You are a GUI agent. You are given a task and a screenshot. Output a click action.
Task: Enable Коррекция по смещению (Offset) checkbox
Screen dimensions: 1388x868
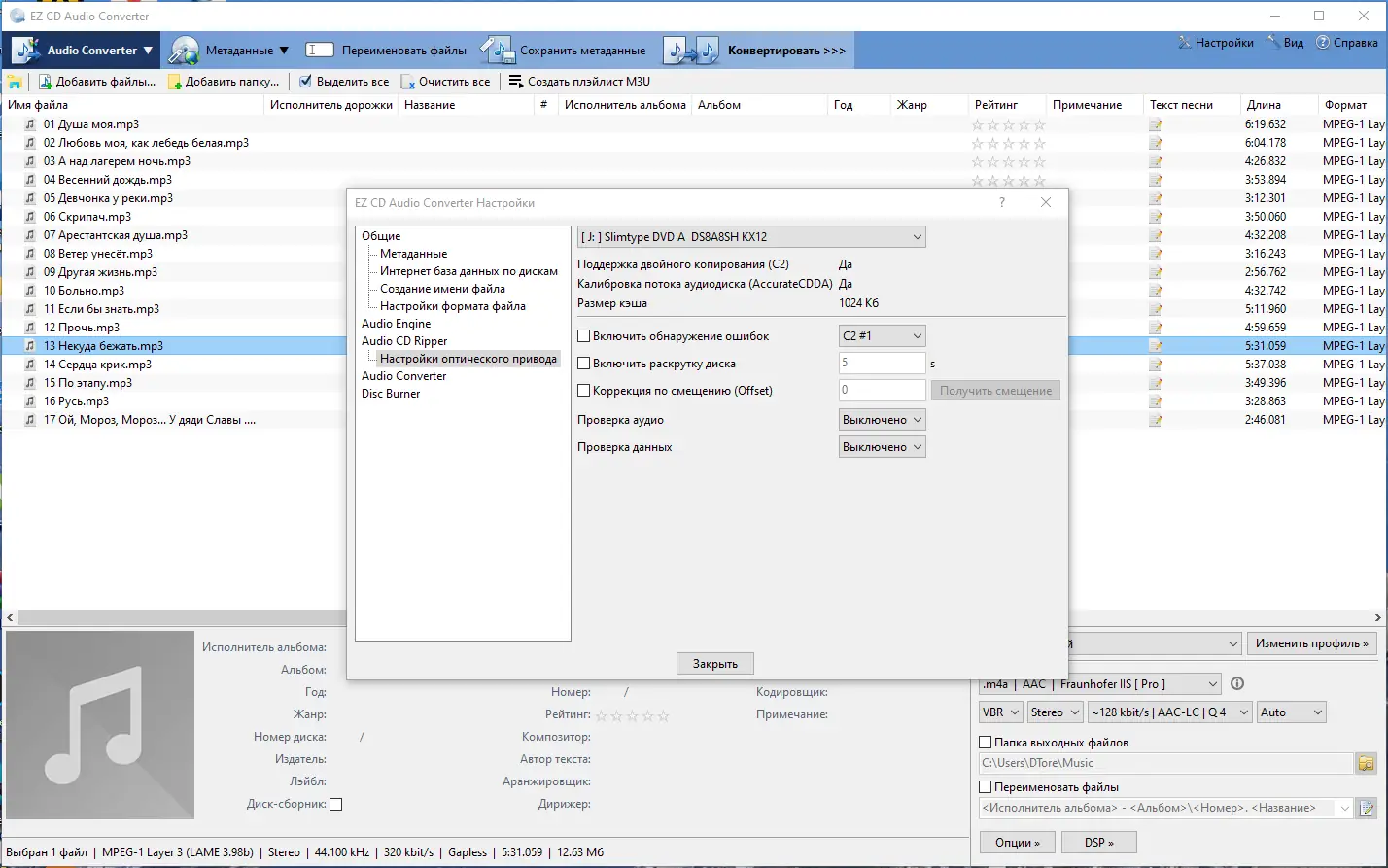(x=584, y=391)
